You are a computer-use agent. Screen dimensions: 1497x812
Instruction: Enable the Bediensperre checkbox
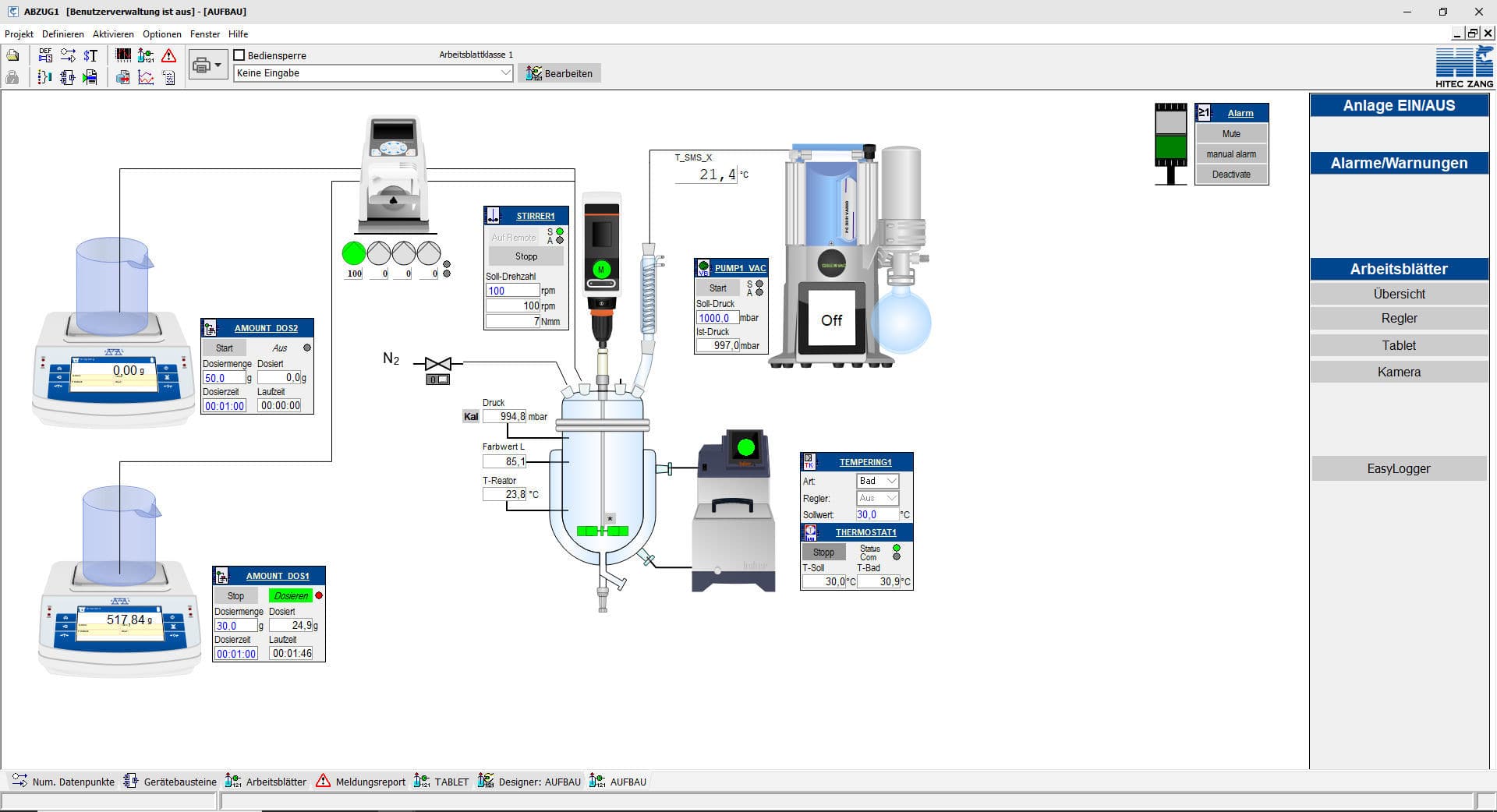pyautogui.click(x=239, y=55)
